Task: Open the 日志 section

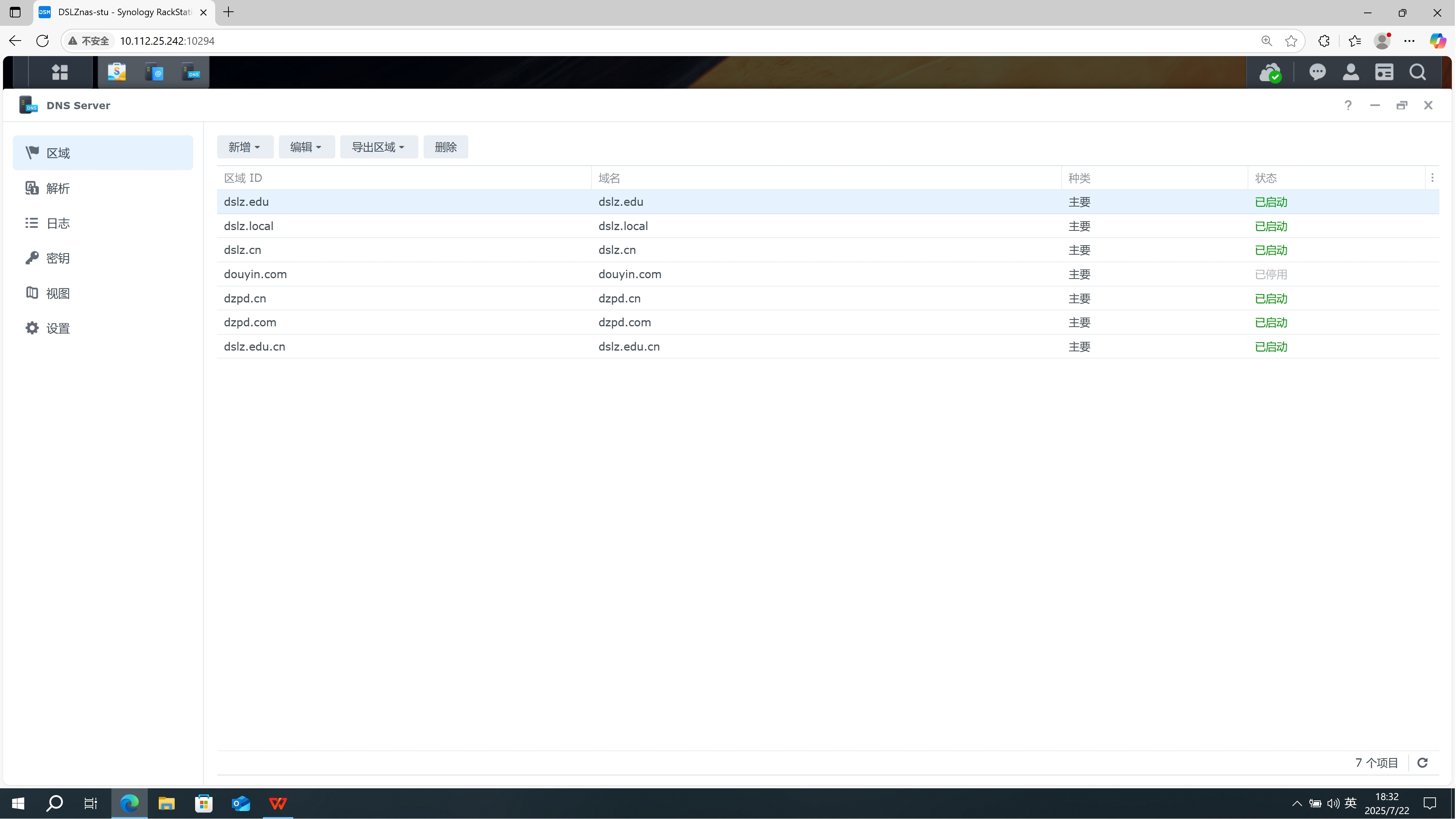Action: point(103,223)
